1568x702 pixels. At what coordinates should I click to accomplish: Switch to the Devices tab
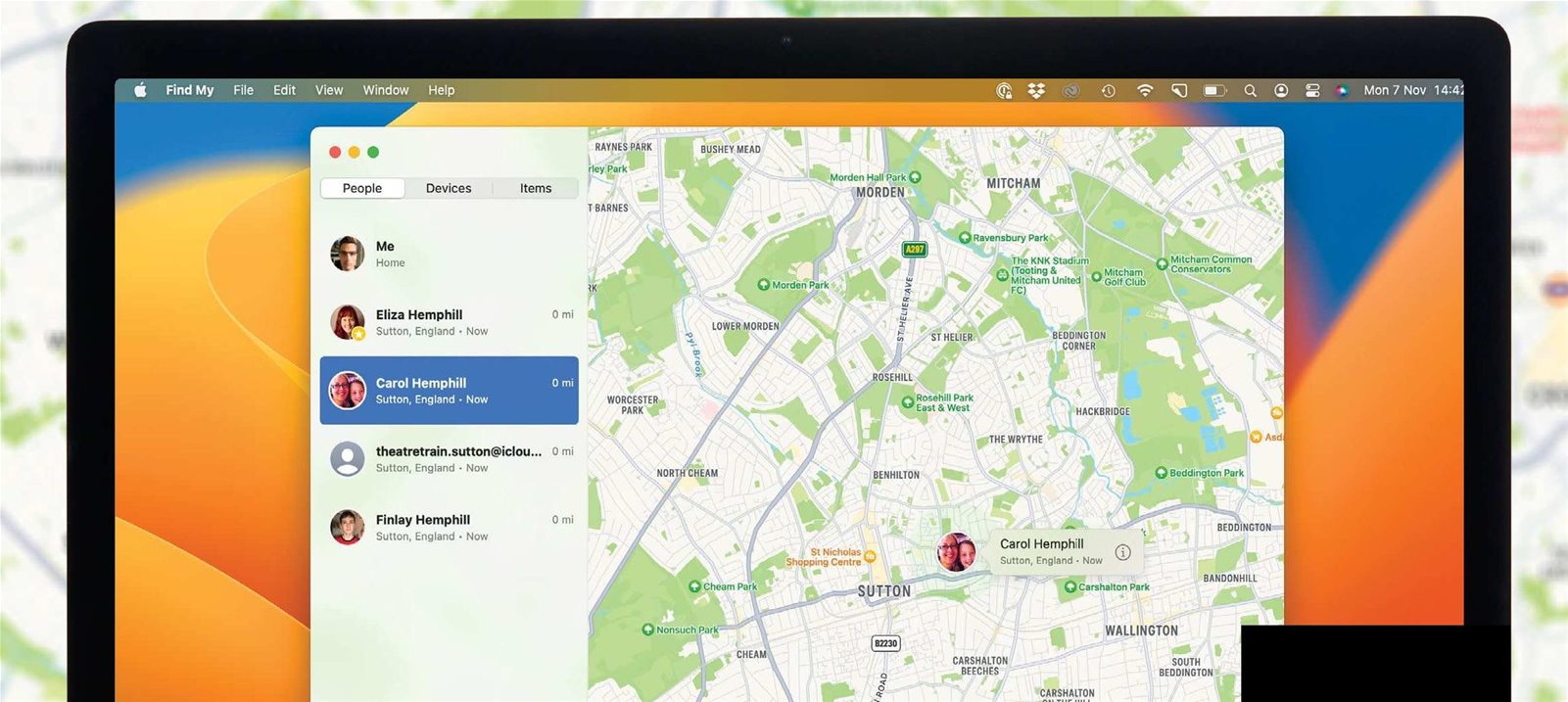tap(449, 188)
